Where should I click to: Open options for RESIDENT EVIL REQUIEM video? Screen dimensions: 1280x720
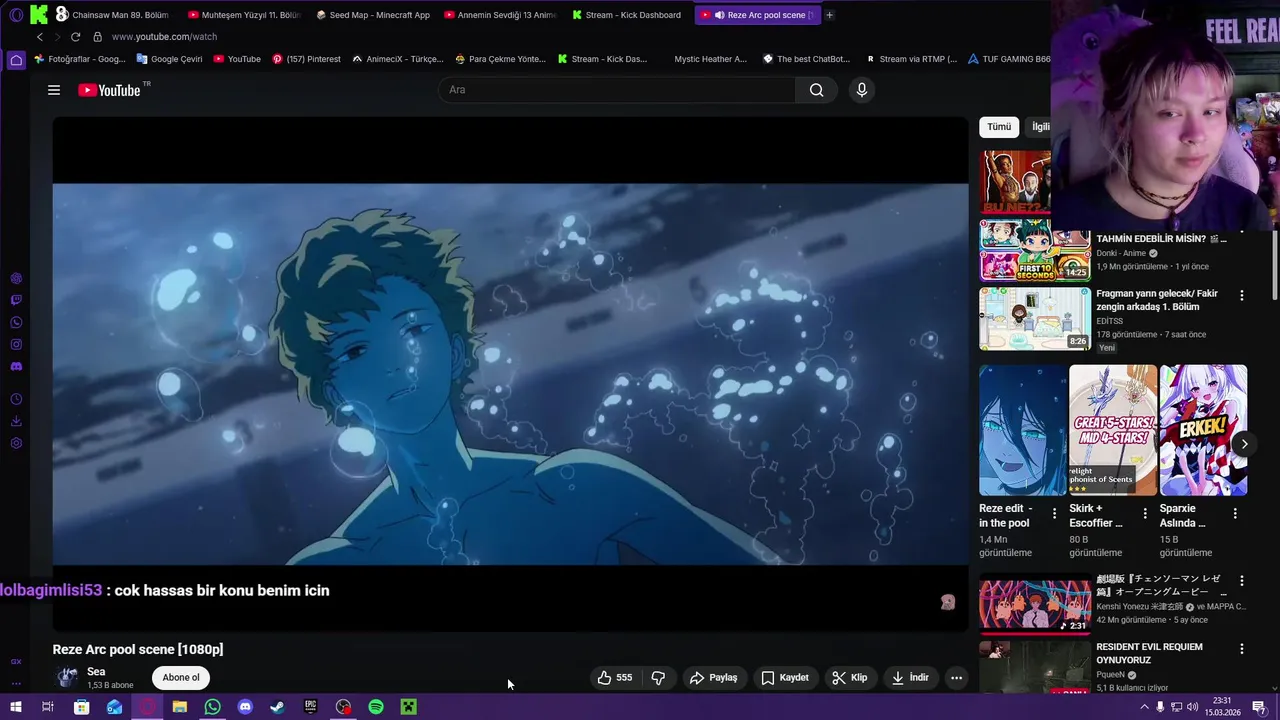tap(1242, 649)
